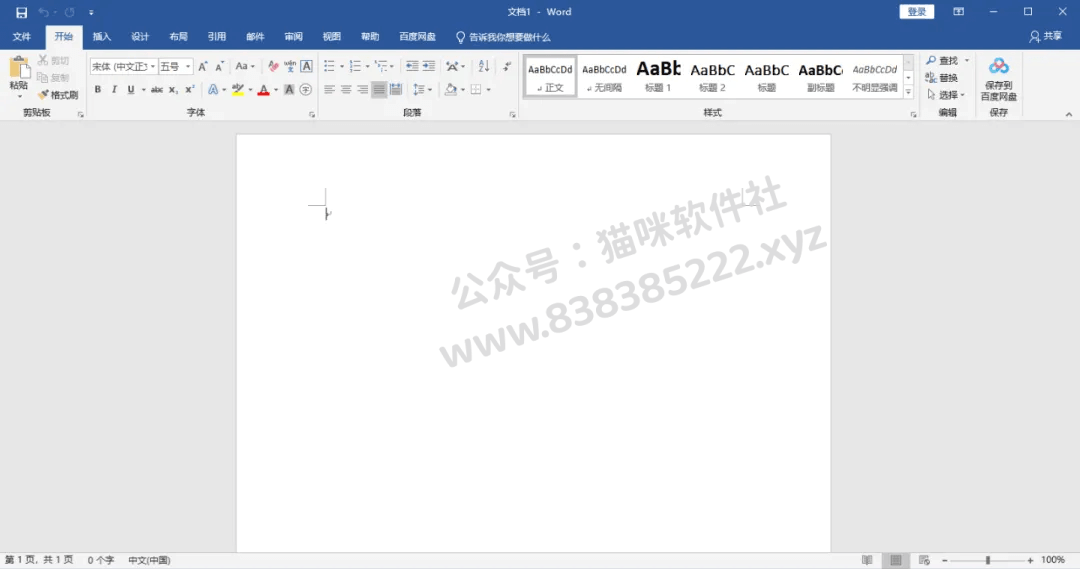The image size is (1080, 569).
Task: Apply the 无间隔 style
Action: click(604, 76)
